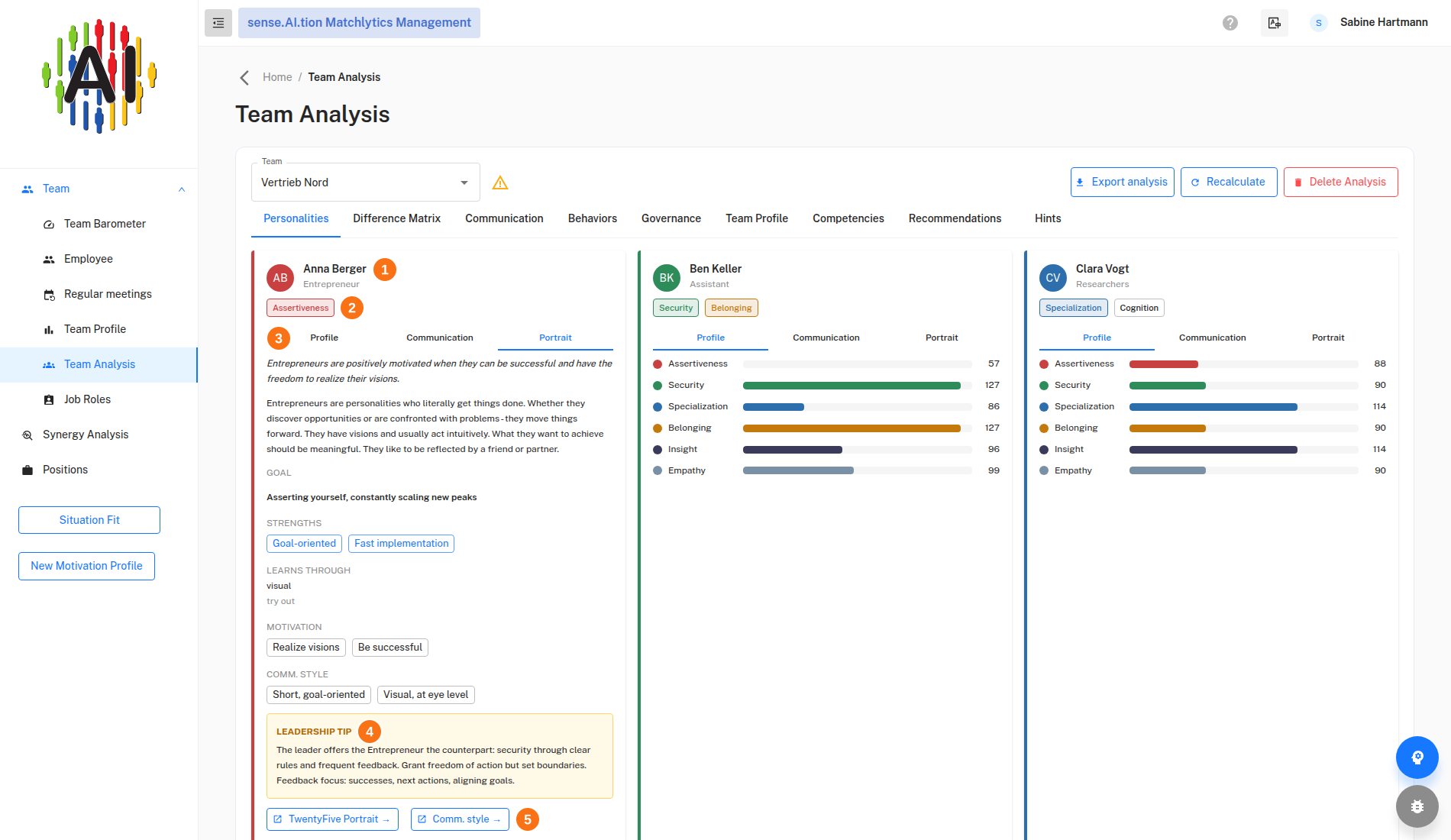Image resolution: width=1451 pixels, height=840 pixels.
Task: Open Comm. style link
Action: point(460,819)
